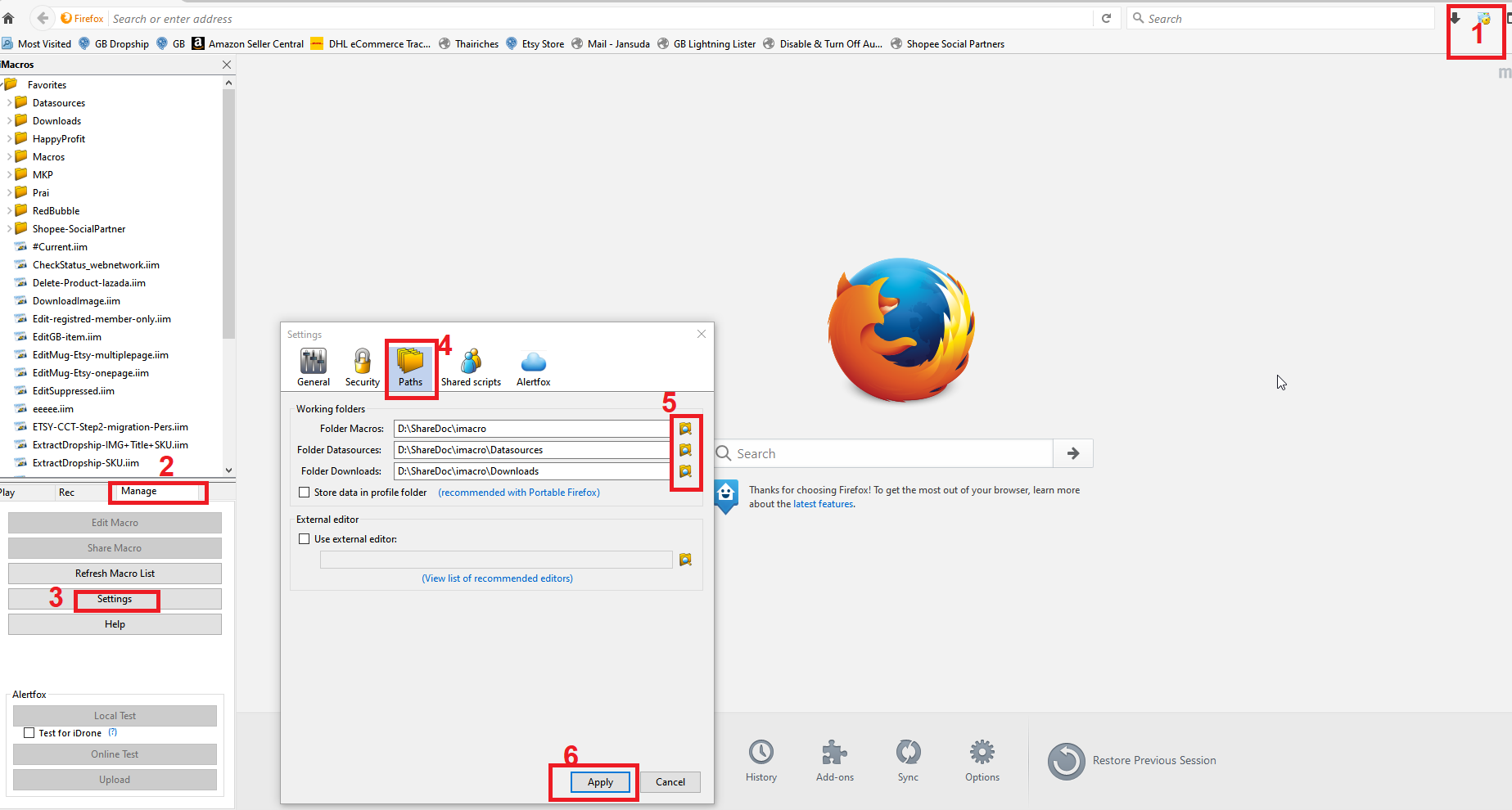This screenshot has width=1512, height=810.
Task: Submit the start page search arrow
Action: [1073, 453]
